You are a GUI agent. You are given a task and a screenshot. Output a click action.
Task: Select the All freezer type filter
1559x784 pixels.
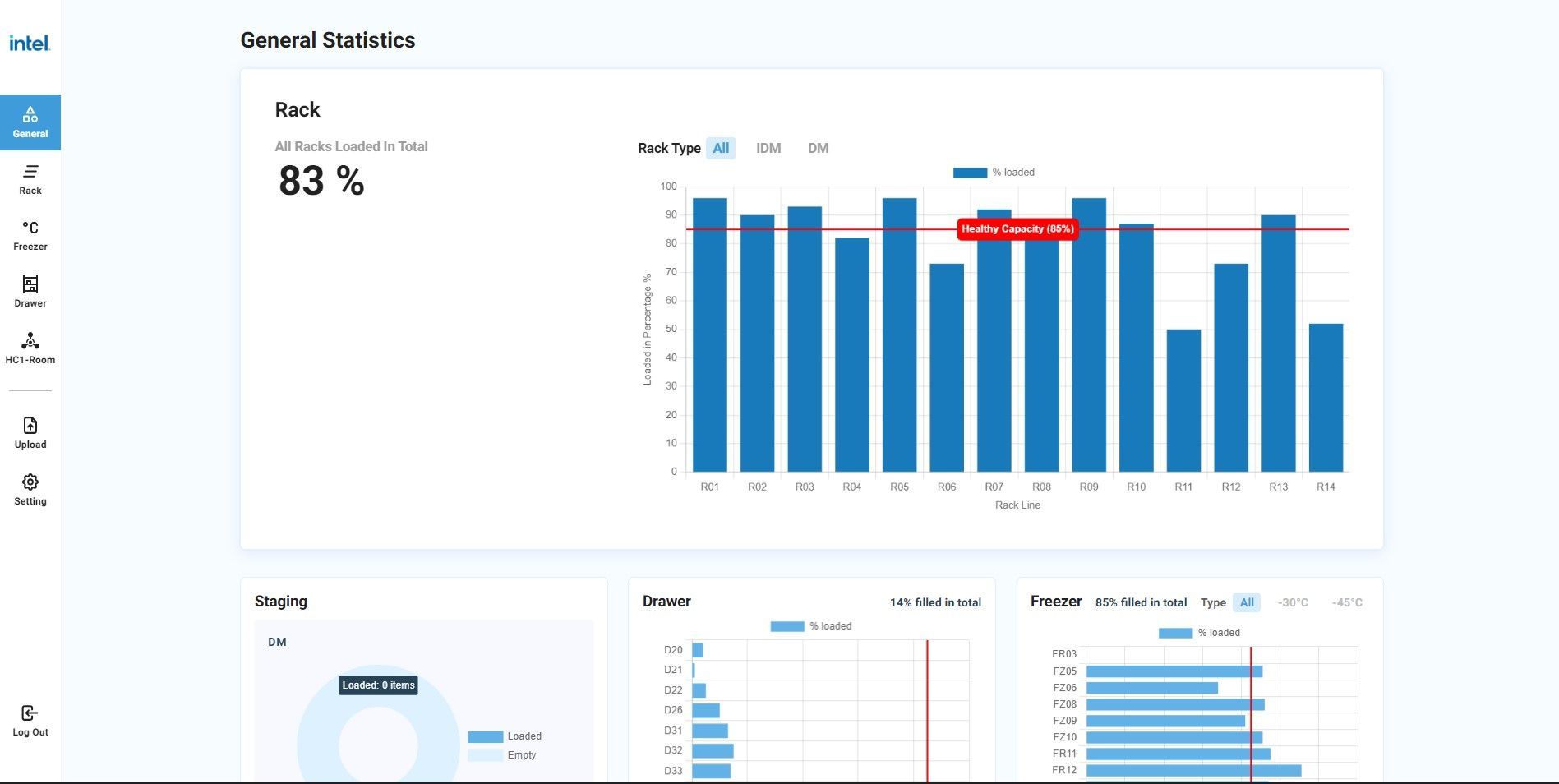[1247, 602]
